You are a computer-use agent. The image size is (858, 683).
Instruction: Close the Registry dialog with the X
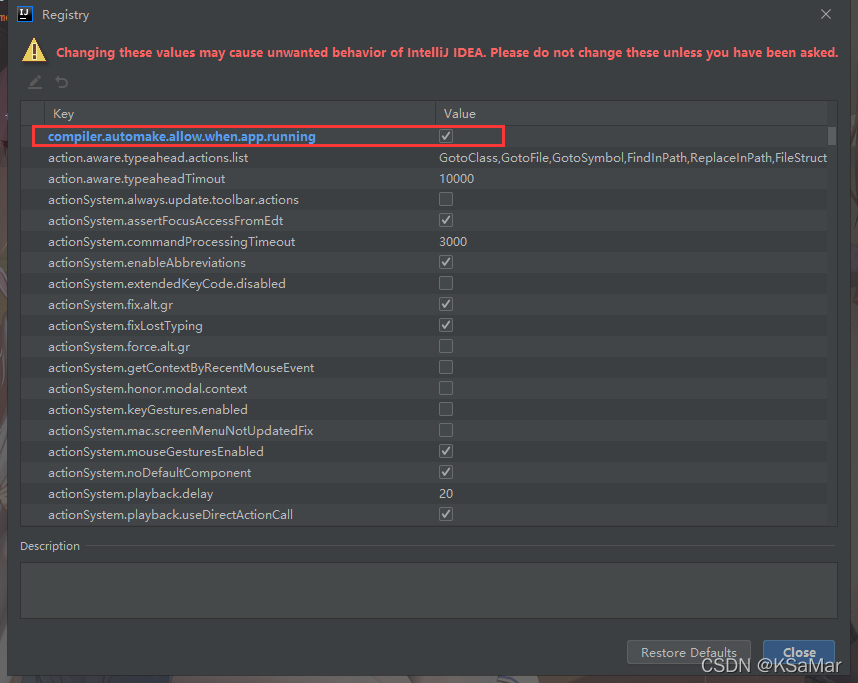click(x=826, y=14)
